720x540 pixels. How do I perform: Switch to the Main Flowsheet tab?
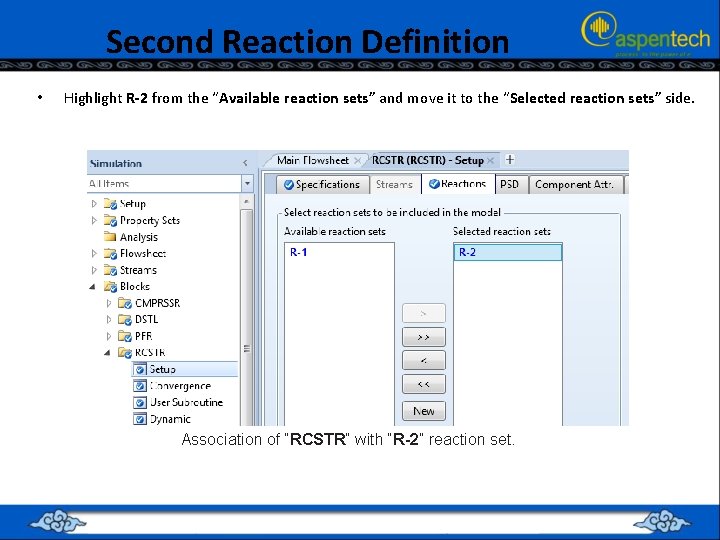coord(313,160)
